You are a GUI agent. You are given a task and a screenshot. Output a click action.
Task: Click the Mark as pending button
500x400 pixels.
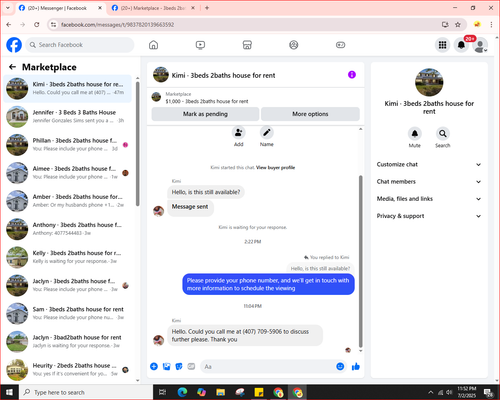(x=205, y=114)
